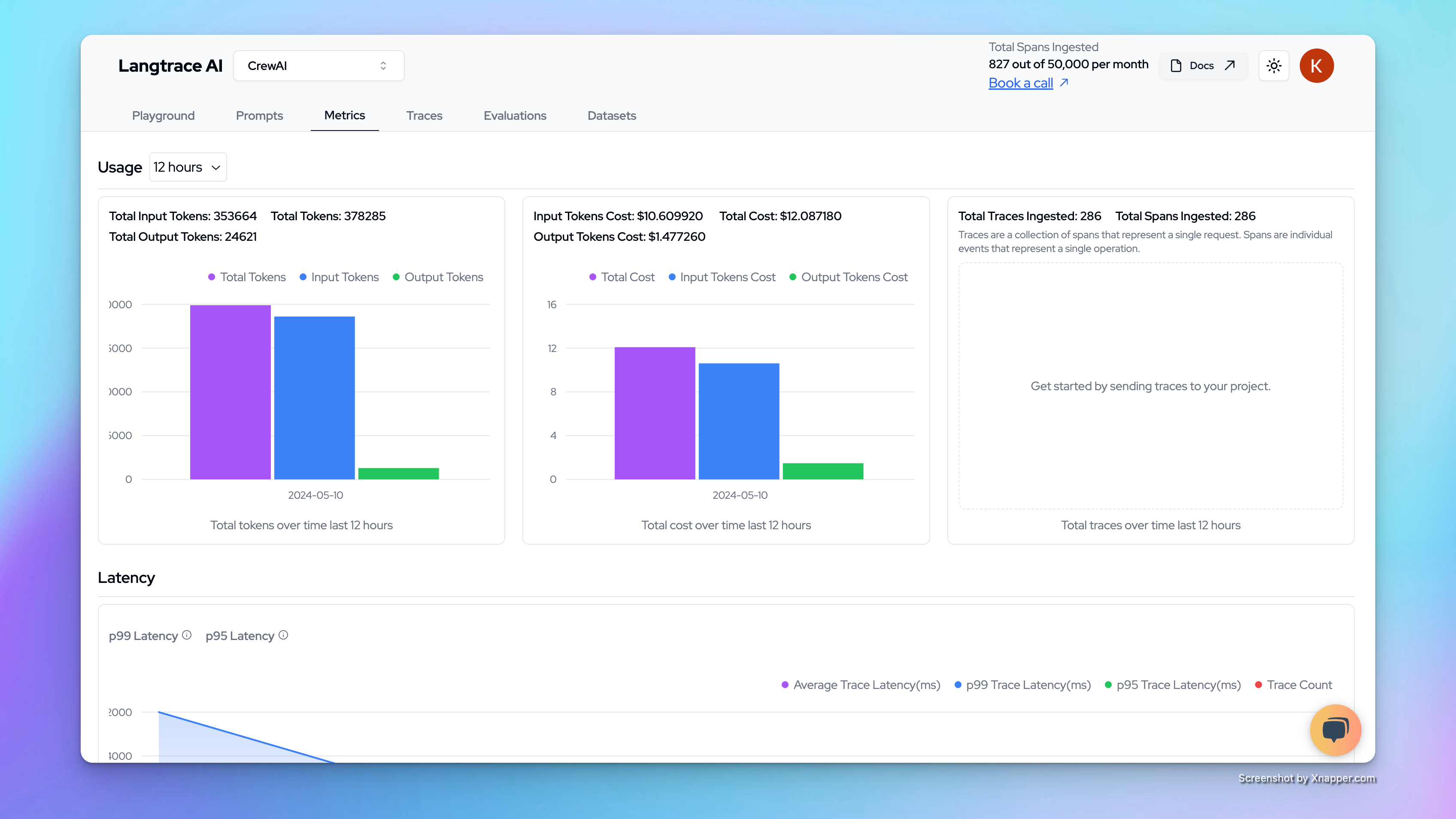Follow the Book a call link
The width and height of the screenshot is (1456, 819).
(x=1020, y=82)
